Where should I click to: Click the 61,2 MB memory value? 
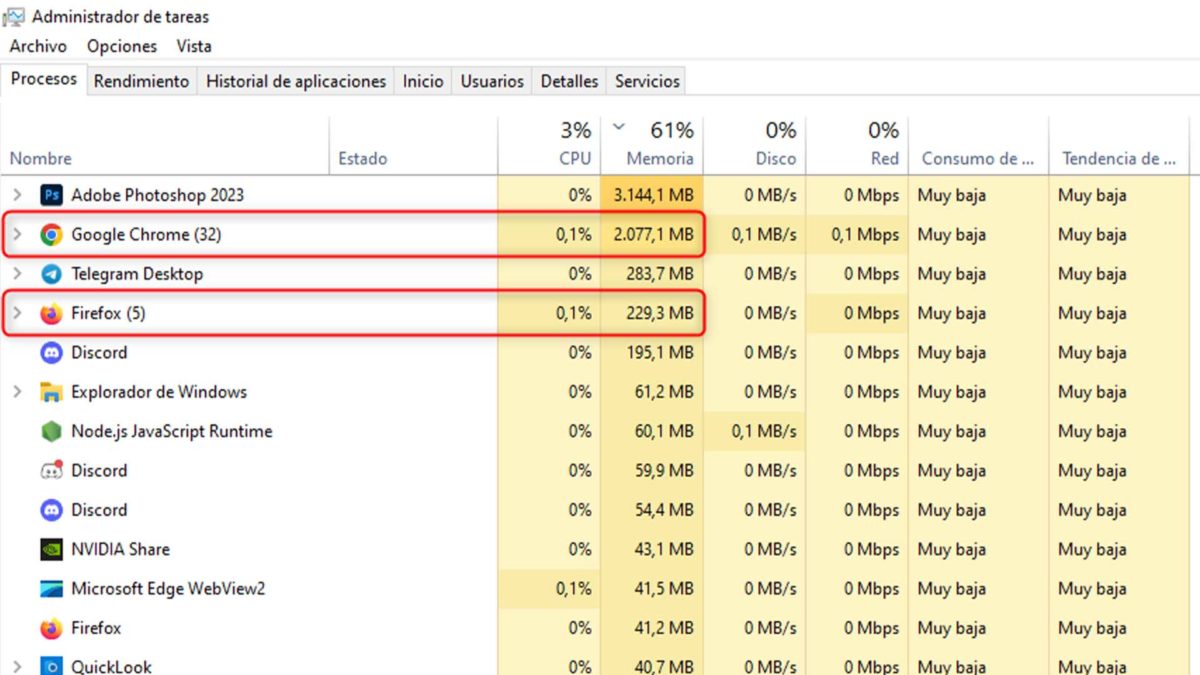pos(666,392)
